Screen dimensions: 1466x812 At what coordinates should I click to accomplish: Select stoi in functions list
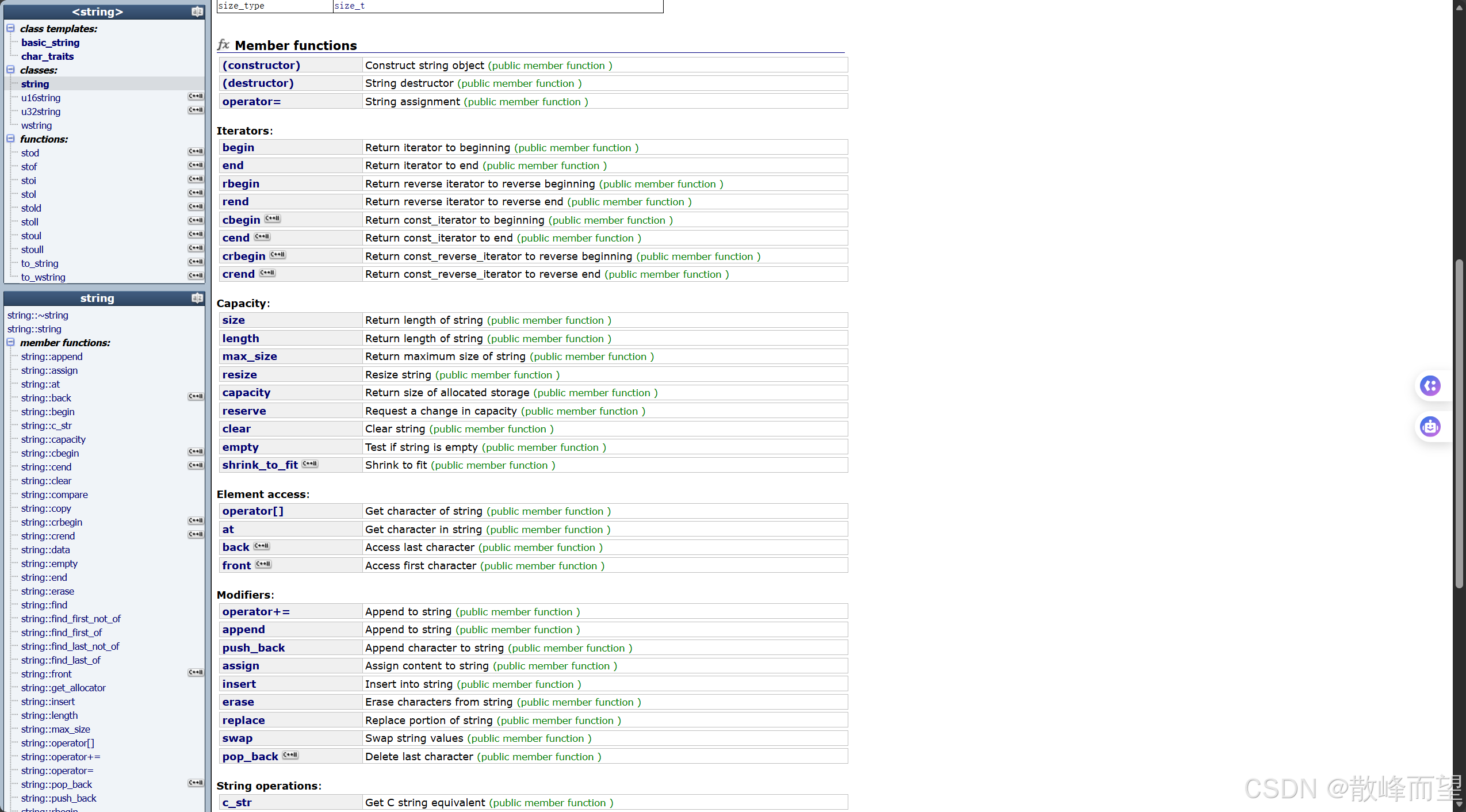tap(28, 181)
